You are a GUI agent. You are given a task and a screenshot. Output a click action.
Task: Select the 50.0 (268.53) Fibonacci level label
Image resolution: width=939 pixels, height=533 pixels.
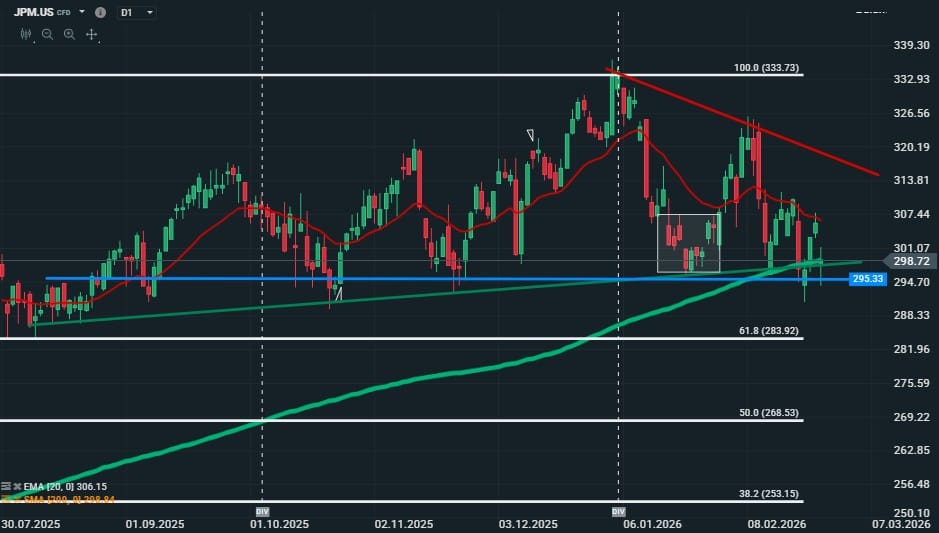pos(767,412)
